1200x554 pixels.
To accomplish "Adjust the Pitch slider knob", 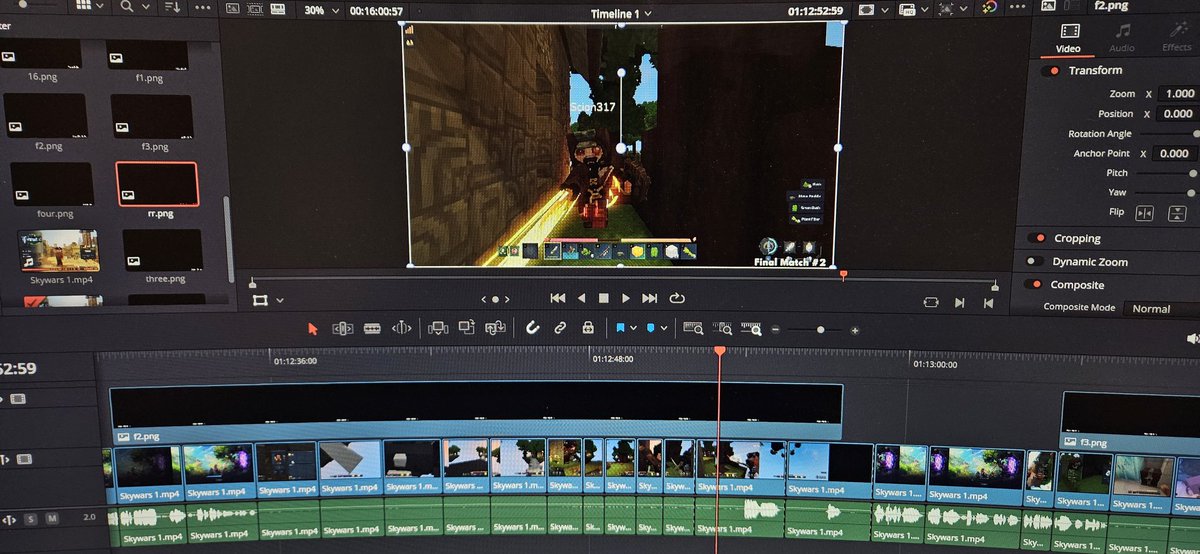I will (x=1192, y=173).
